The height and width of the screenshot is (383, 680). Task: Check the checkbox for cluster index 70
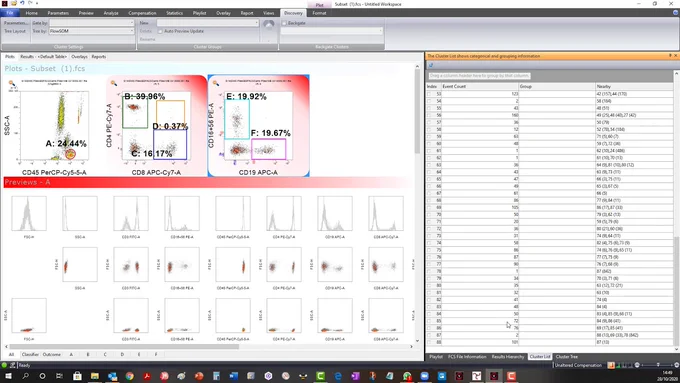tap(429, 214)
